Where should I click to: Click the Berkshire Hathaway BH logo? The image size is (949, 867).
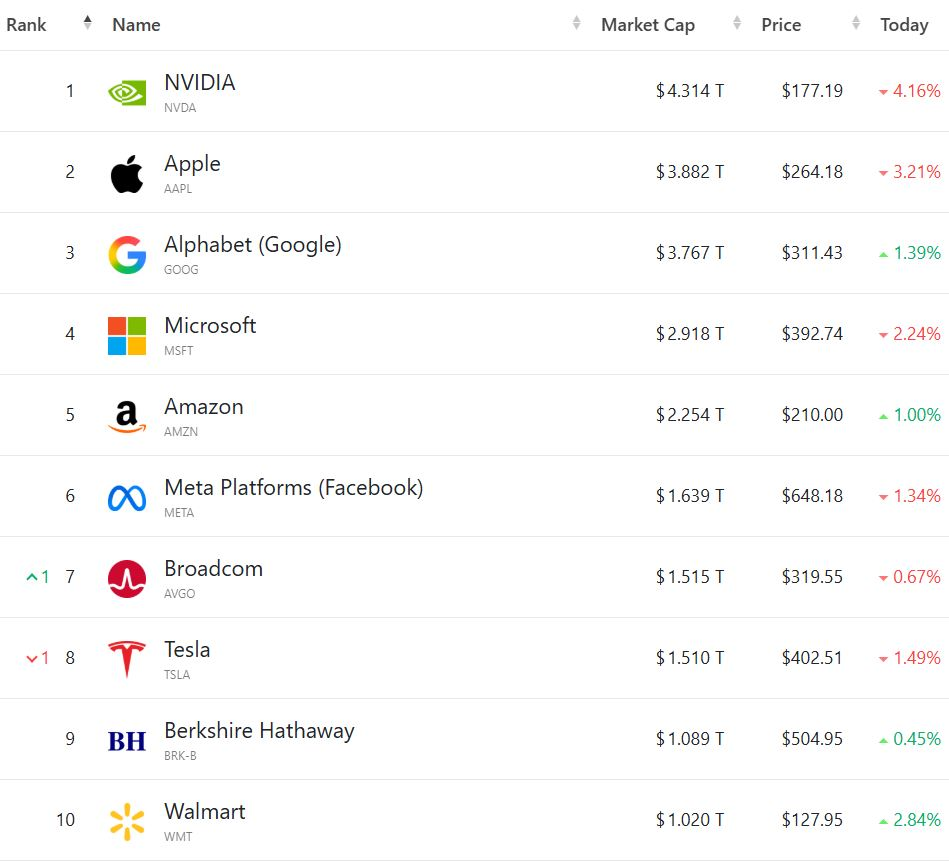[x=127, y=740]
